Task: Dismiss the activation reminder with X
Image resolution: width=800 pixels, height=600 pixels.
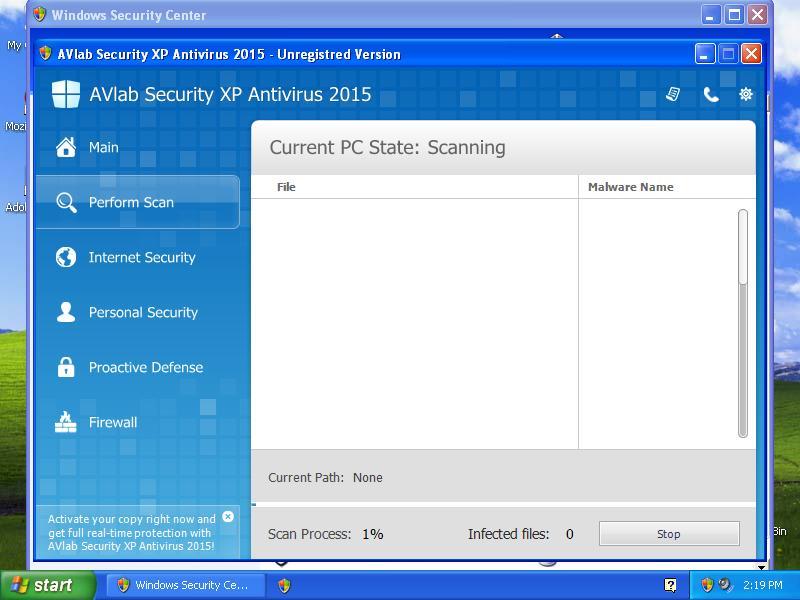Action: [228, 517]
